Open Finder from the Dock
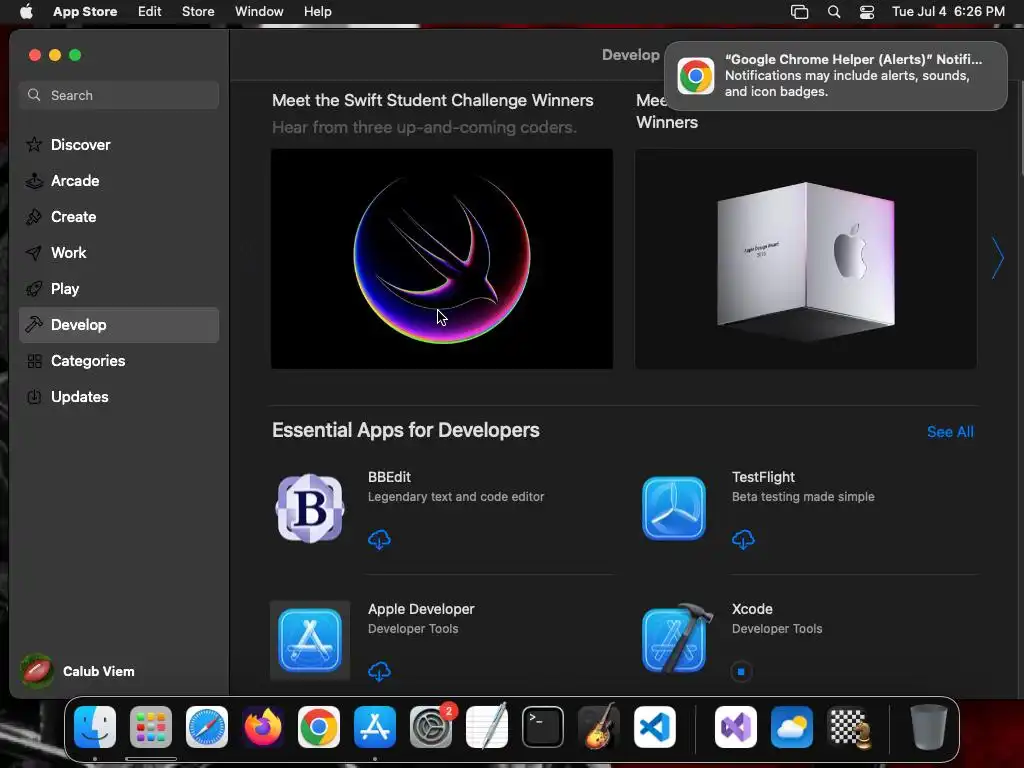The image size is (1024, 768). (x=95, y=727)
